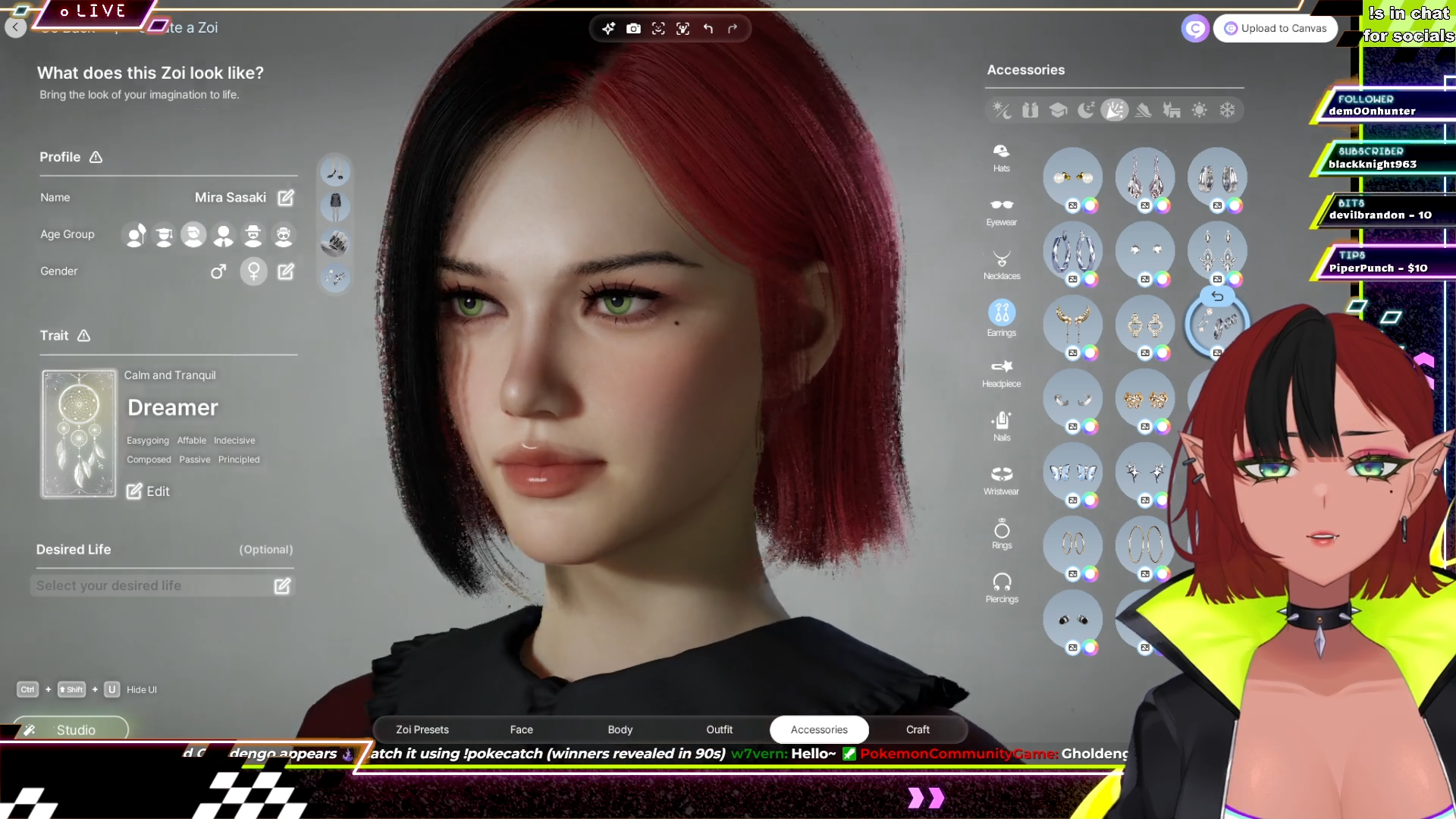Switch to the Outfit tab
Screen dimensions: 1456x819
(719, 730)
